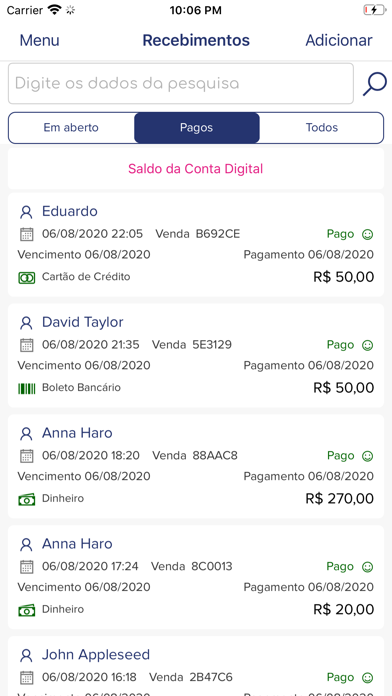Click the person icon beside John Appleseed
Image resolution: width=392 pixels, height=696 pixels.
27,656
